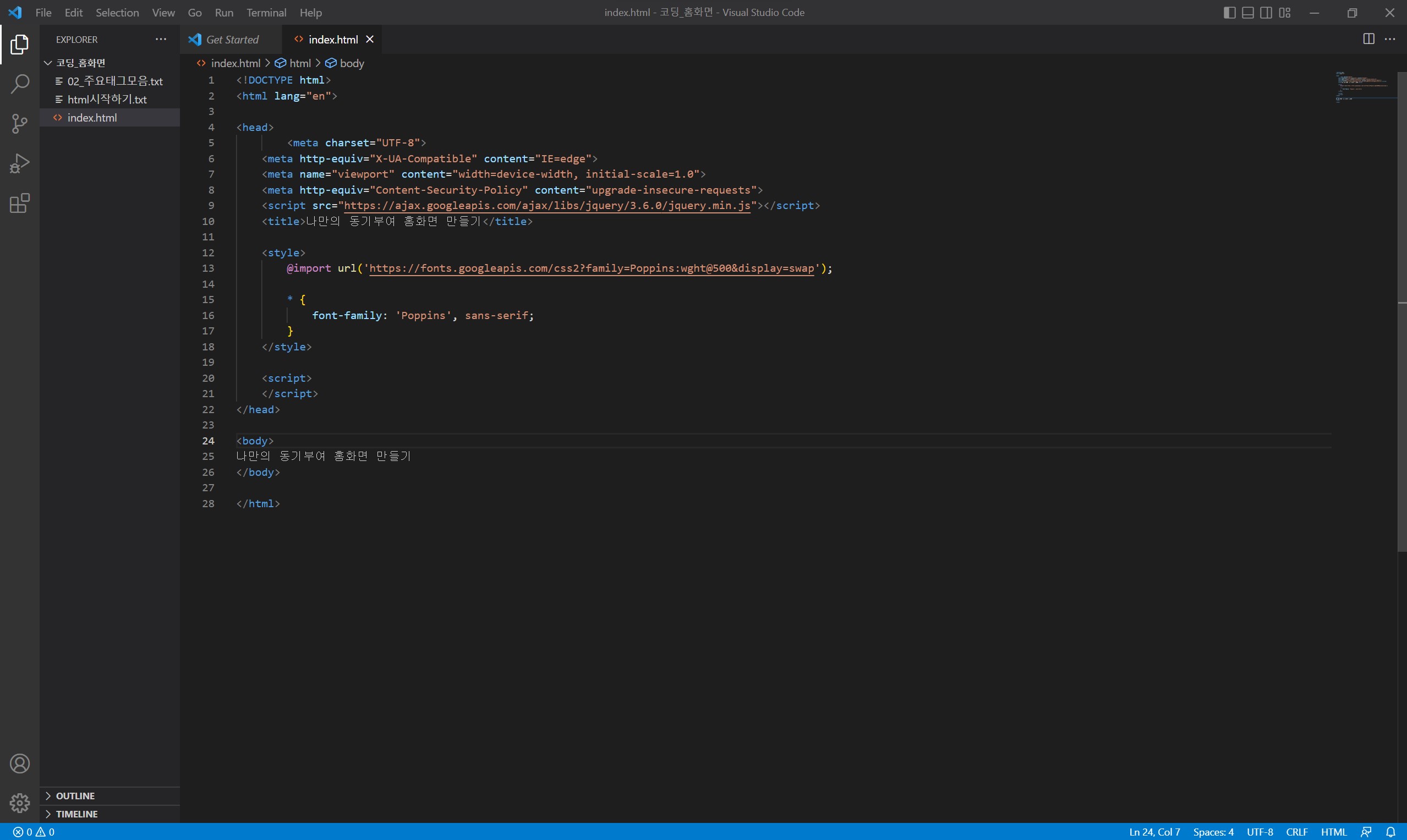The width and height of the screenshot is (1407, 840).
Task: Open the File menu
Action: coord(43,13)
